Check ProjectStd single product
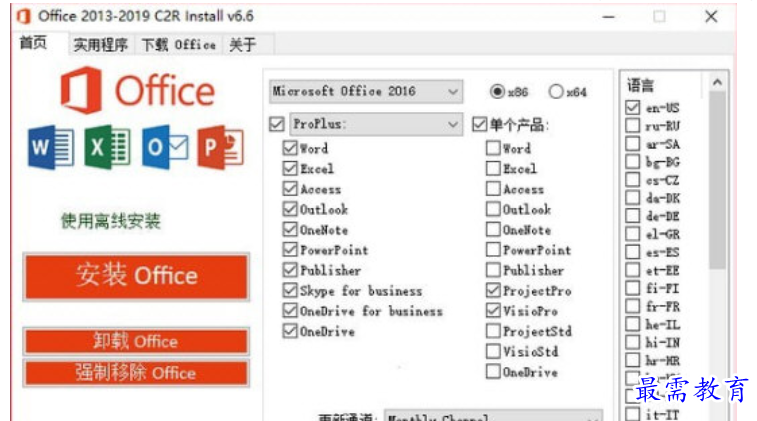The height and width of the screenshot is (421, 757). [493, 331]
